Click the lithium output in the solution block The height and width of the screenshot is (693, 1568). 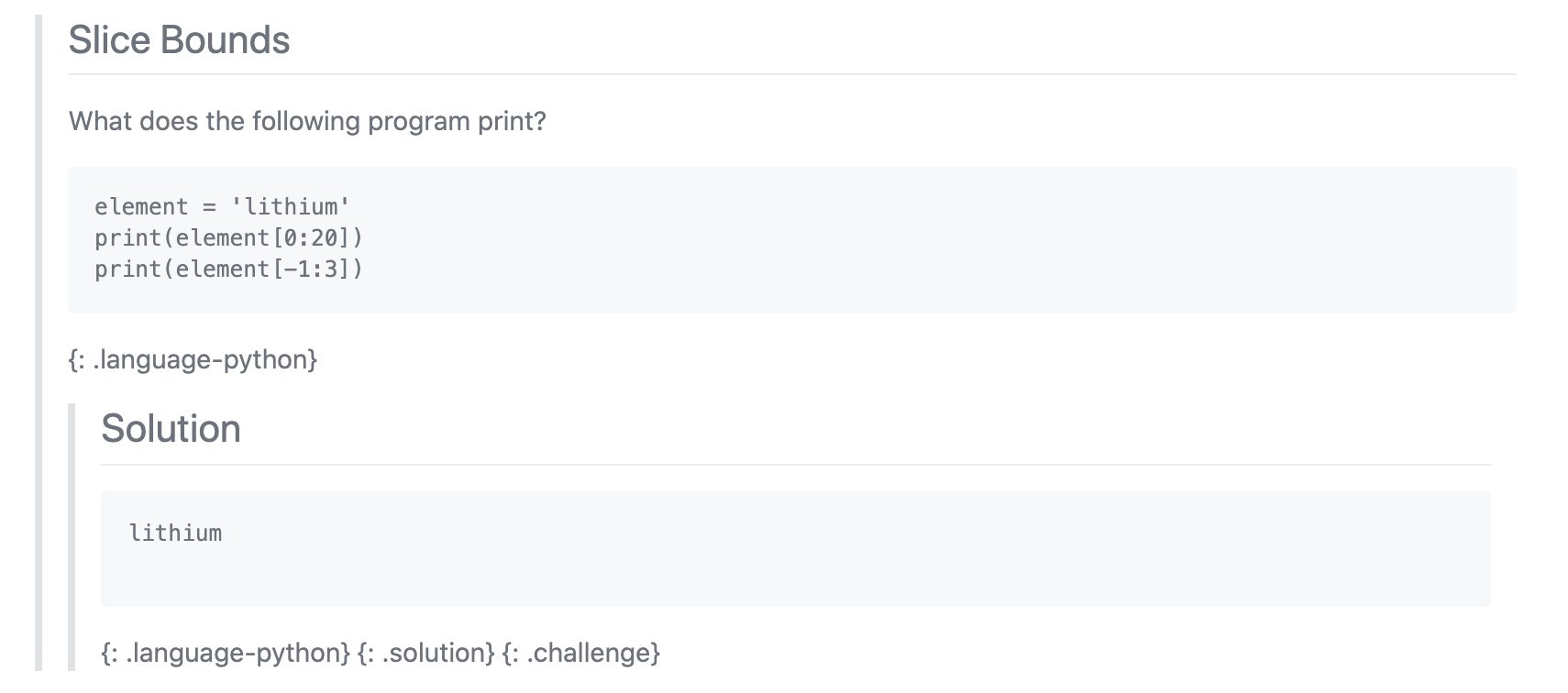point(175,533)
